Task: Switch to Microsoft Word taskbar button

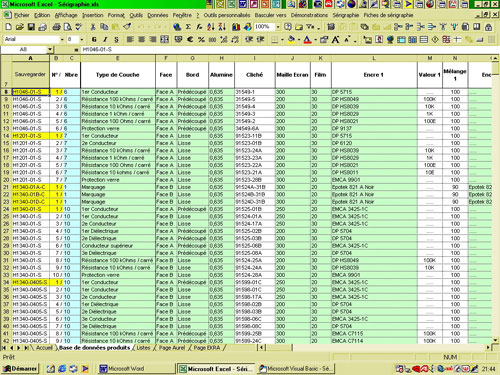Action: 136,369
